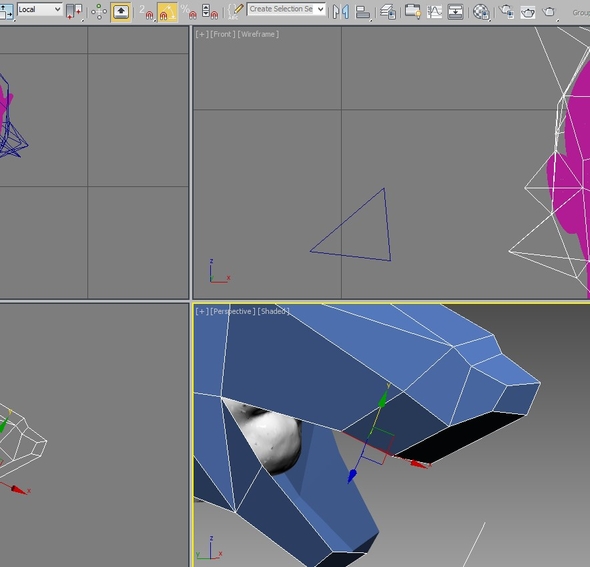Open the Manage Layers dialog
The height and width of the screenshot is (567, 590).
(388, 12)
